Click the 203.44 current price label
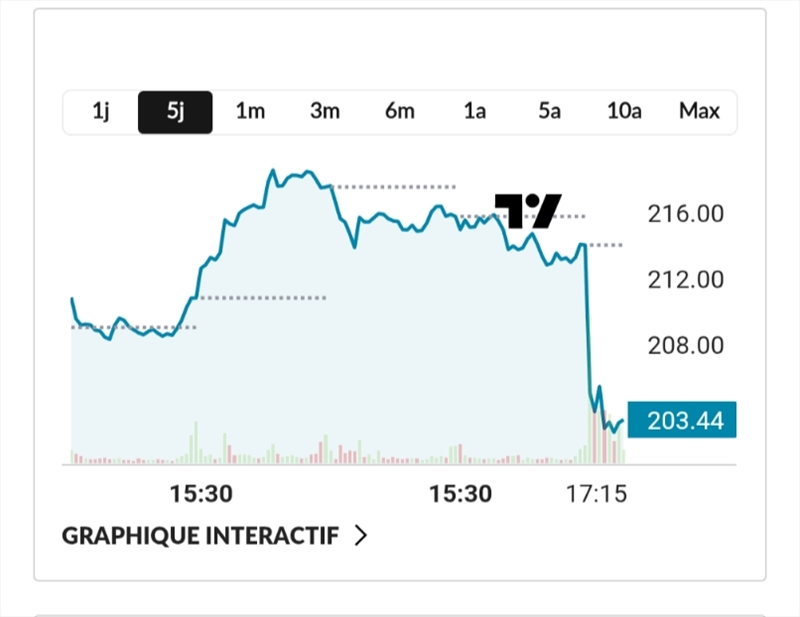 (x=683, y=420)
